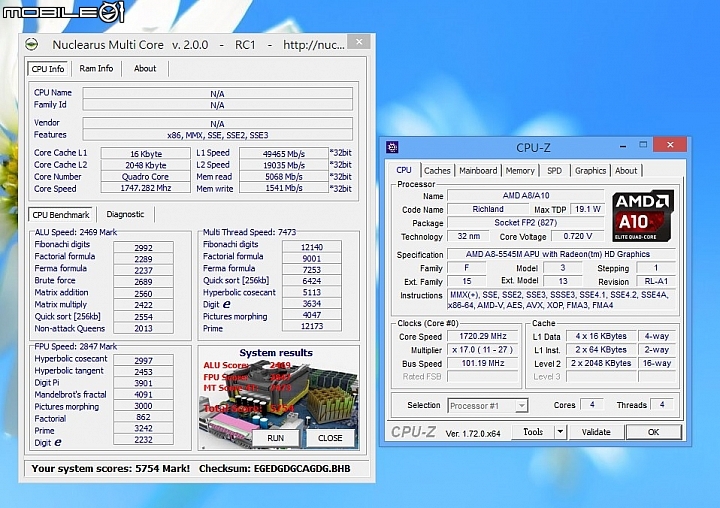Click the Package value Socket FP2 (827)
The width and height of the screenshot is (720, 508).
pyautogui.click(x=525, y=222)
